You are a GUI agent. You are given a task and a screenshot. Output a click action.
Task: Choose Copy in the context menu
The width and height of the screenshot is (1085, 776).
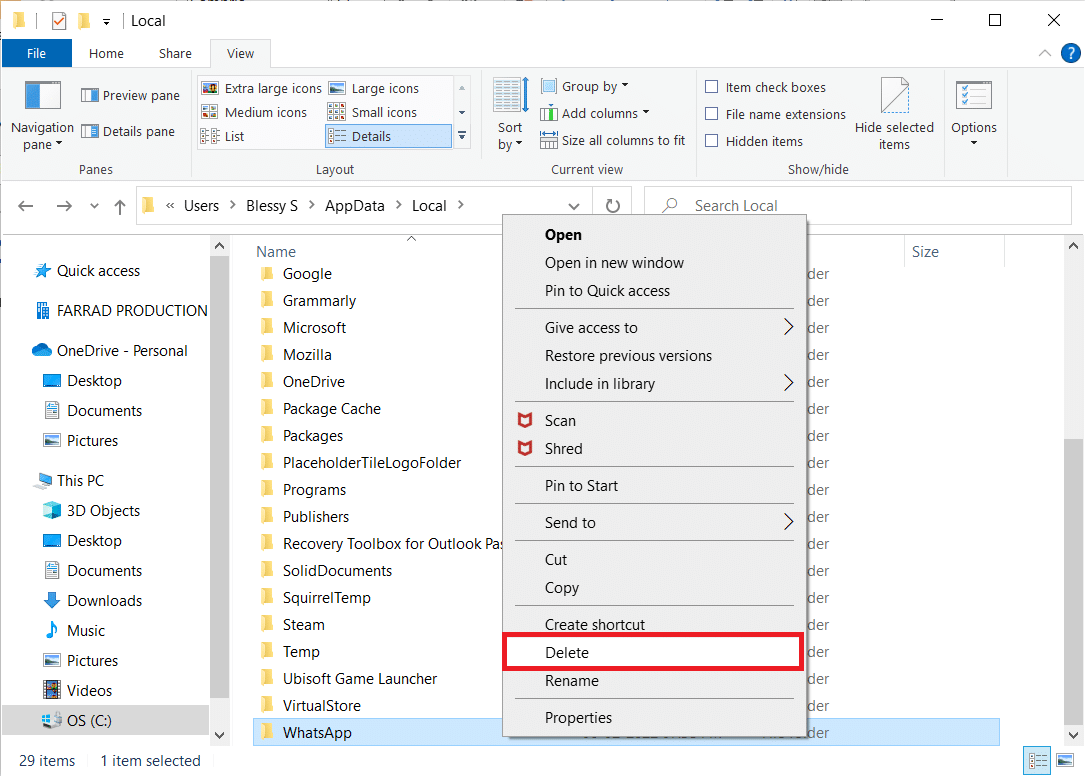click(x=654, y=588)
